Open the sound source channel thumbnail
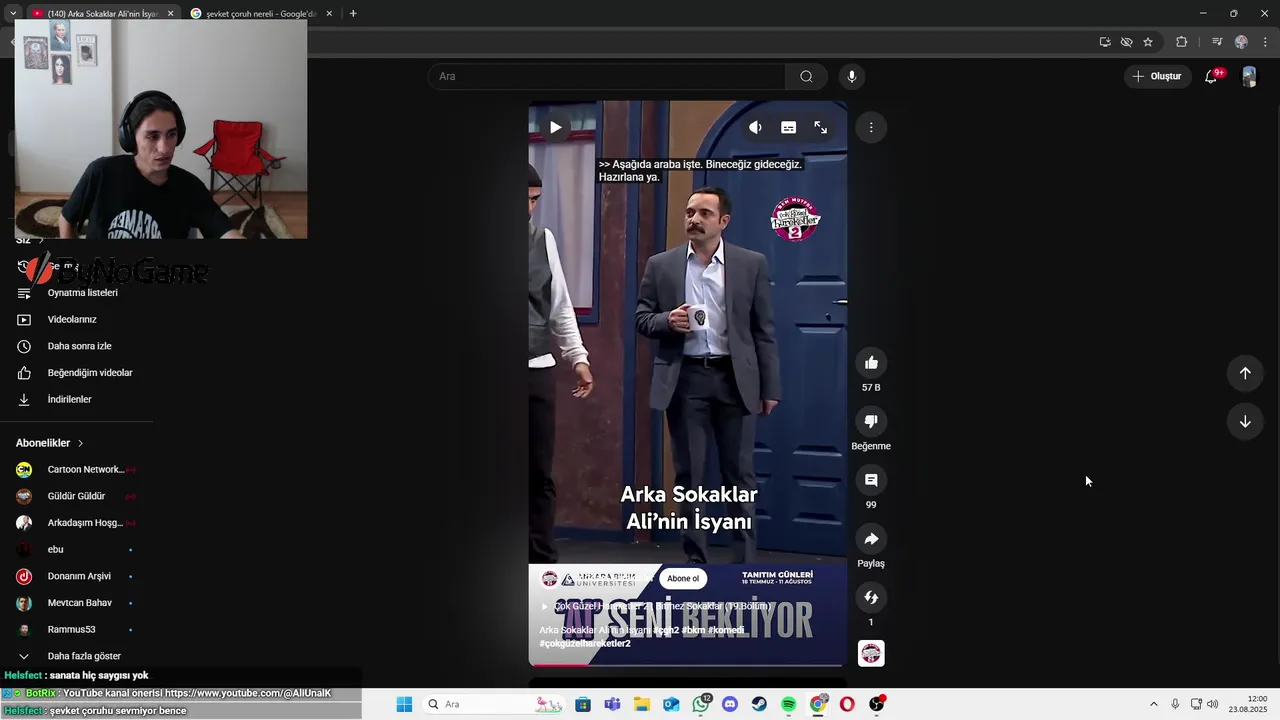Screen dimensions: 1280x720 pos(871,653)
